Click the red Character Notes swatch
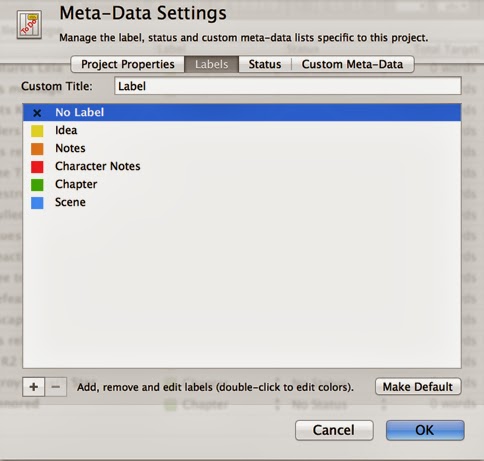 [37, 167]
